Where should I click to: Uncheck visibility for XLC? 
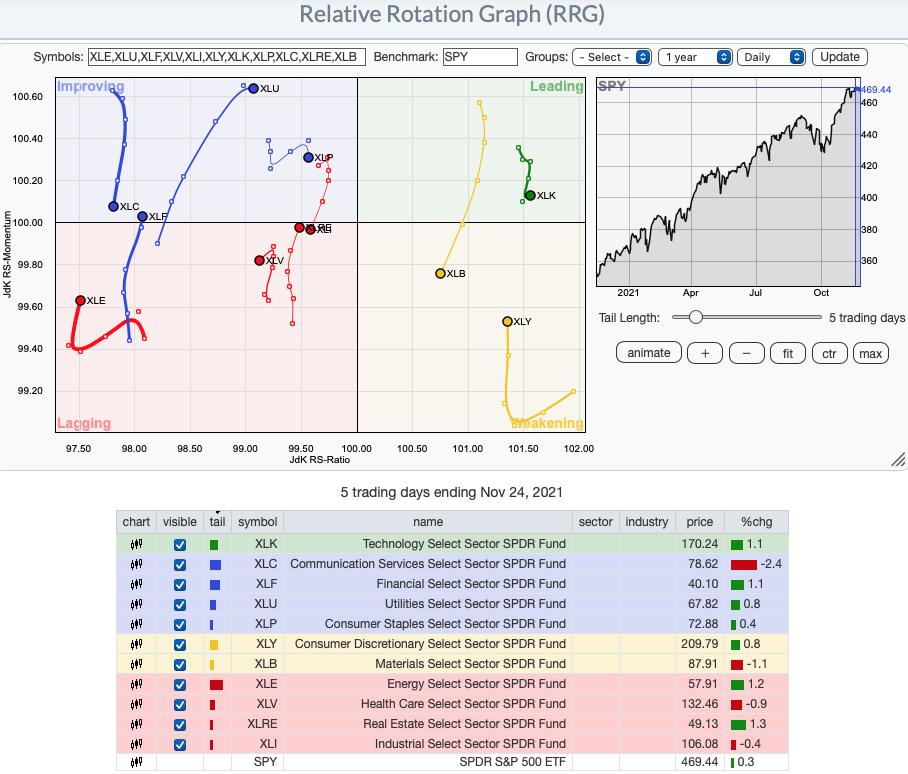180,564
